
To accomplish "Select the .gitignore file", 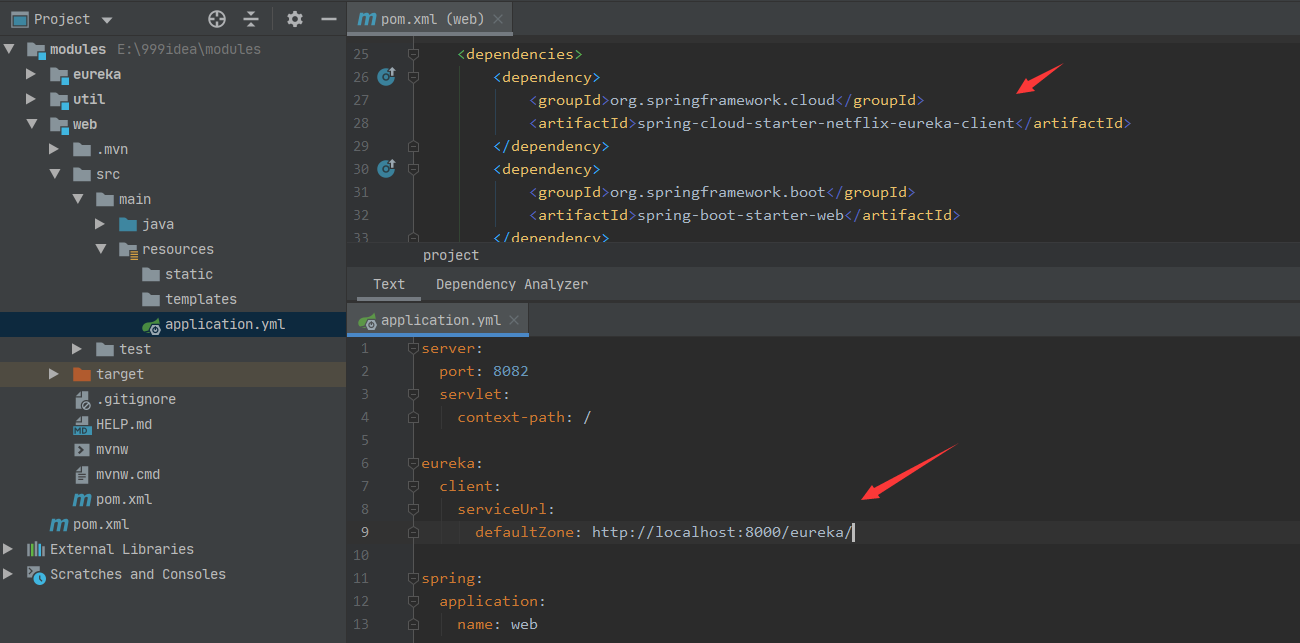I will (136, 399).
